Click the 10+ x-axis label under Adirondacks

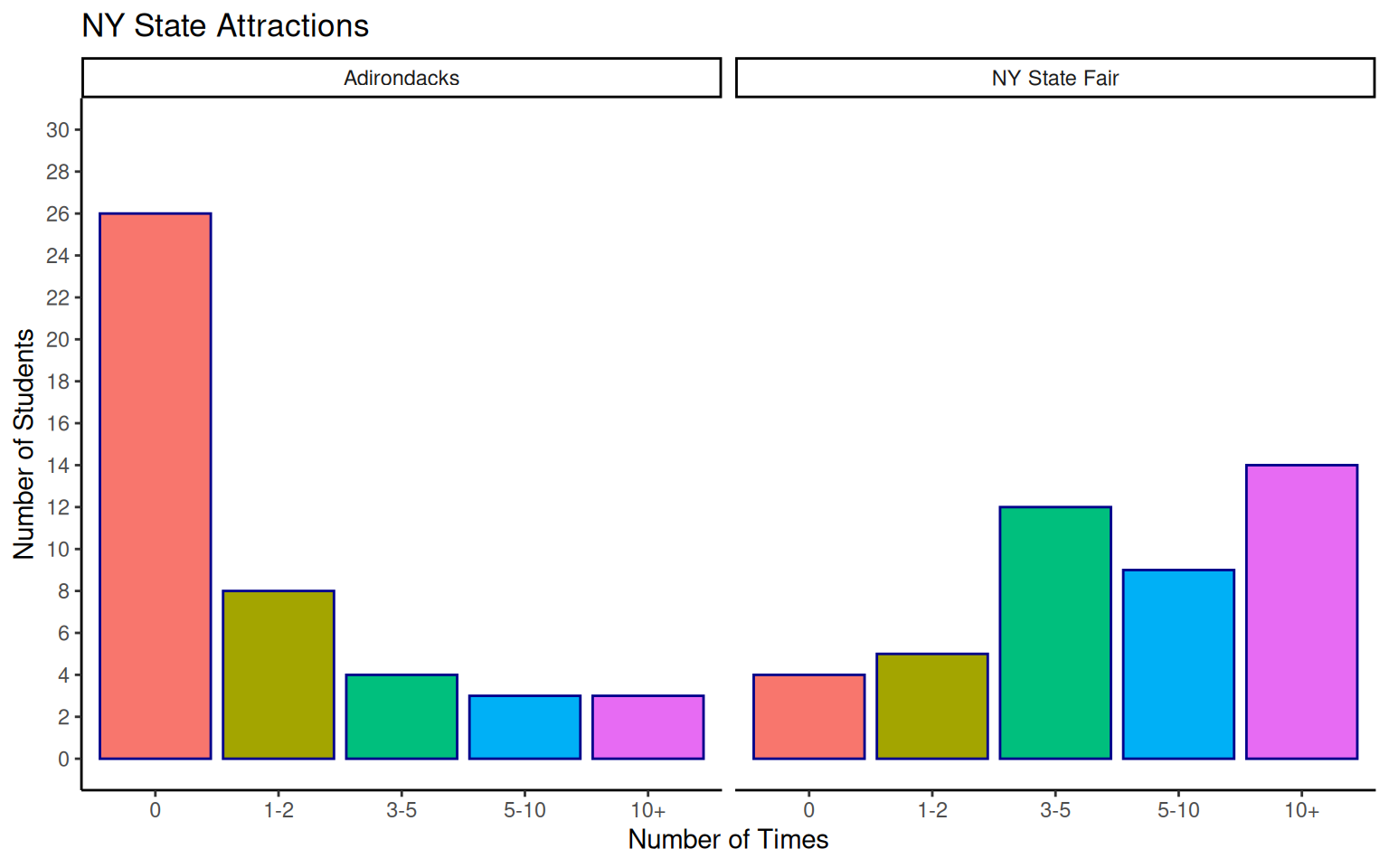coord(647,810)
